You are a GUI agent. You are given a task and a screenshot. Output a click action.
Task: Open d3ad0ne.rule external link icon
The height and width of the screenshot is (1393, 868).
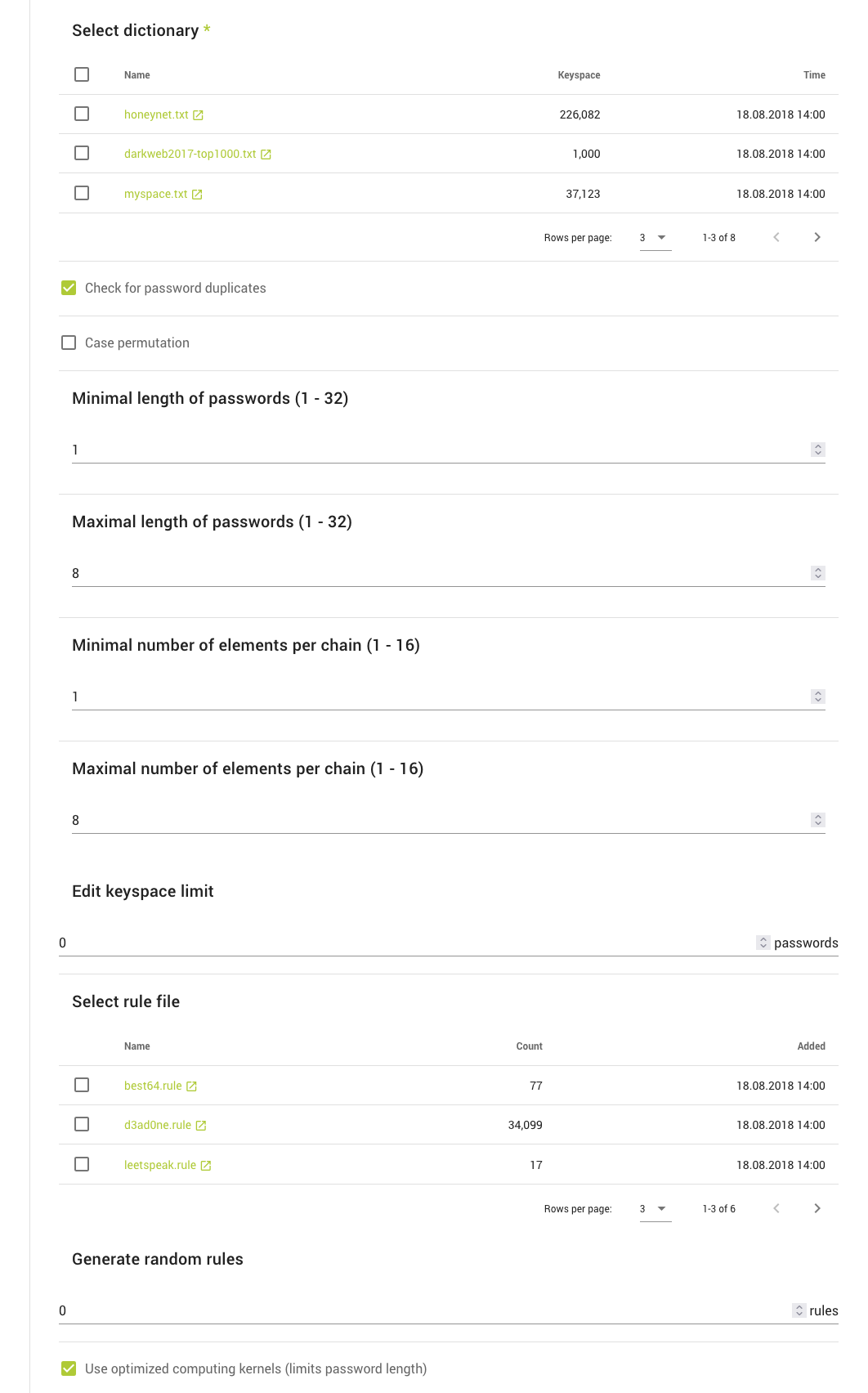coord(201,1126)
